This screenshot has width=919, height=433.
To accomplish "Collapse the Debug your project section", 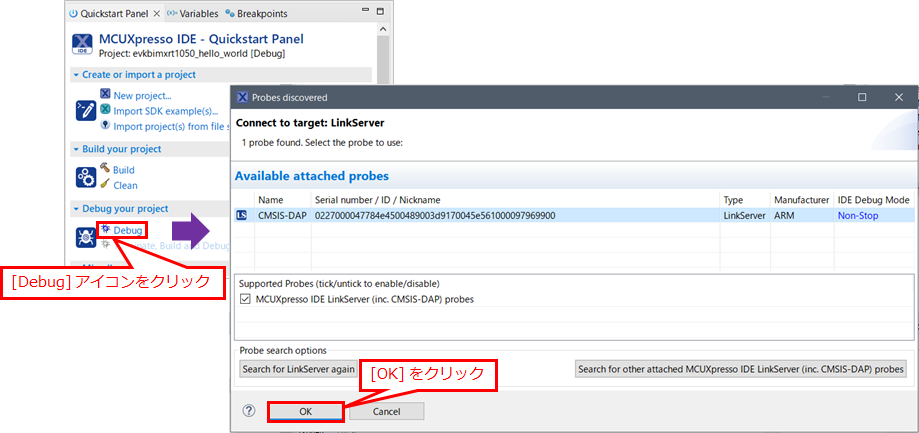I will (76, 209).
